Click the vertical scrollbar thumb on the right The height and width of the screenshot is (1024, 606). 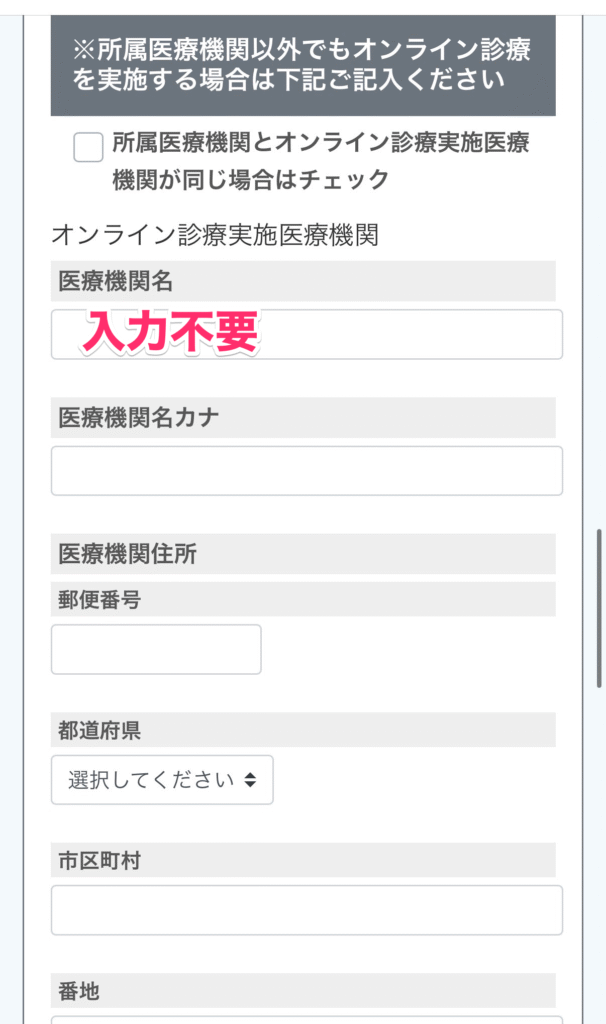coord(599,608)
